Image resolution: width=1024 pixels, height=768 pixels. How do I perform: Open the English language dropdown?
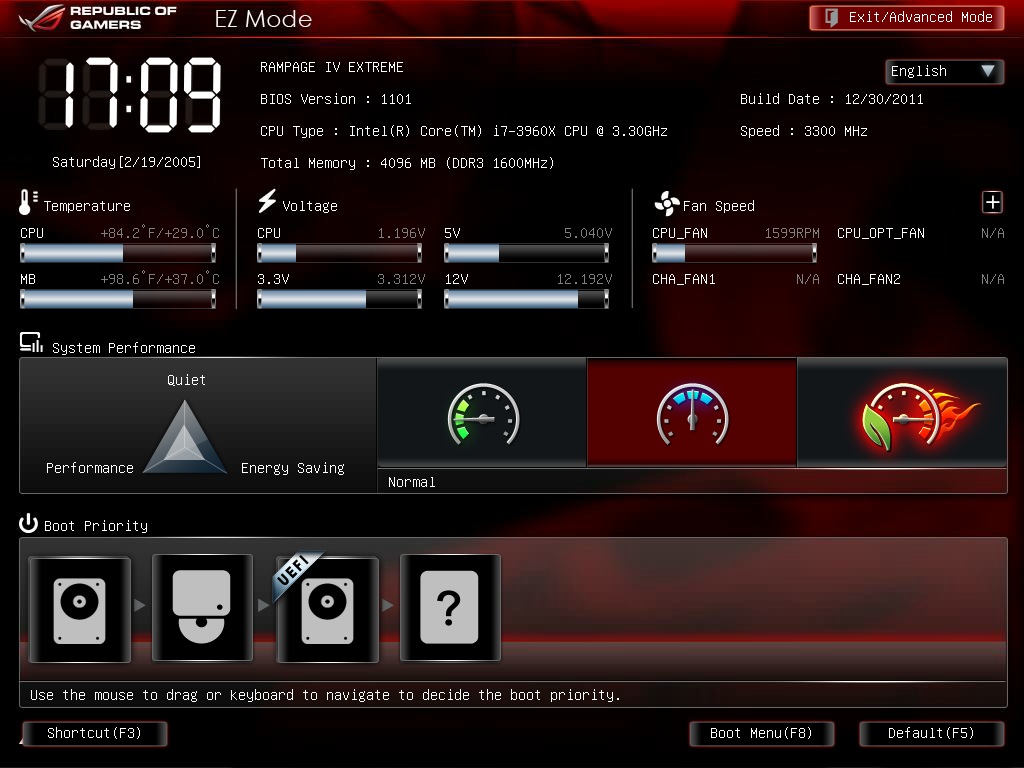click(944, 71)
